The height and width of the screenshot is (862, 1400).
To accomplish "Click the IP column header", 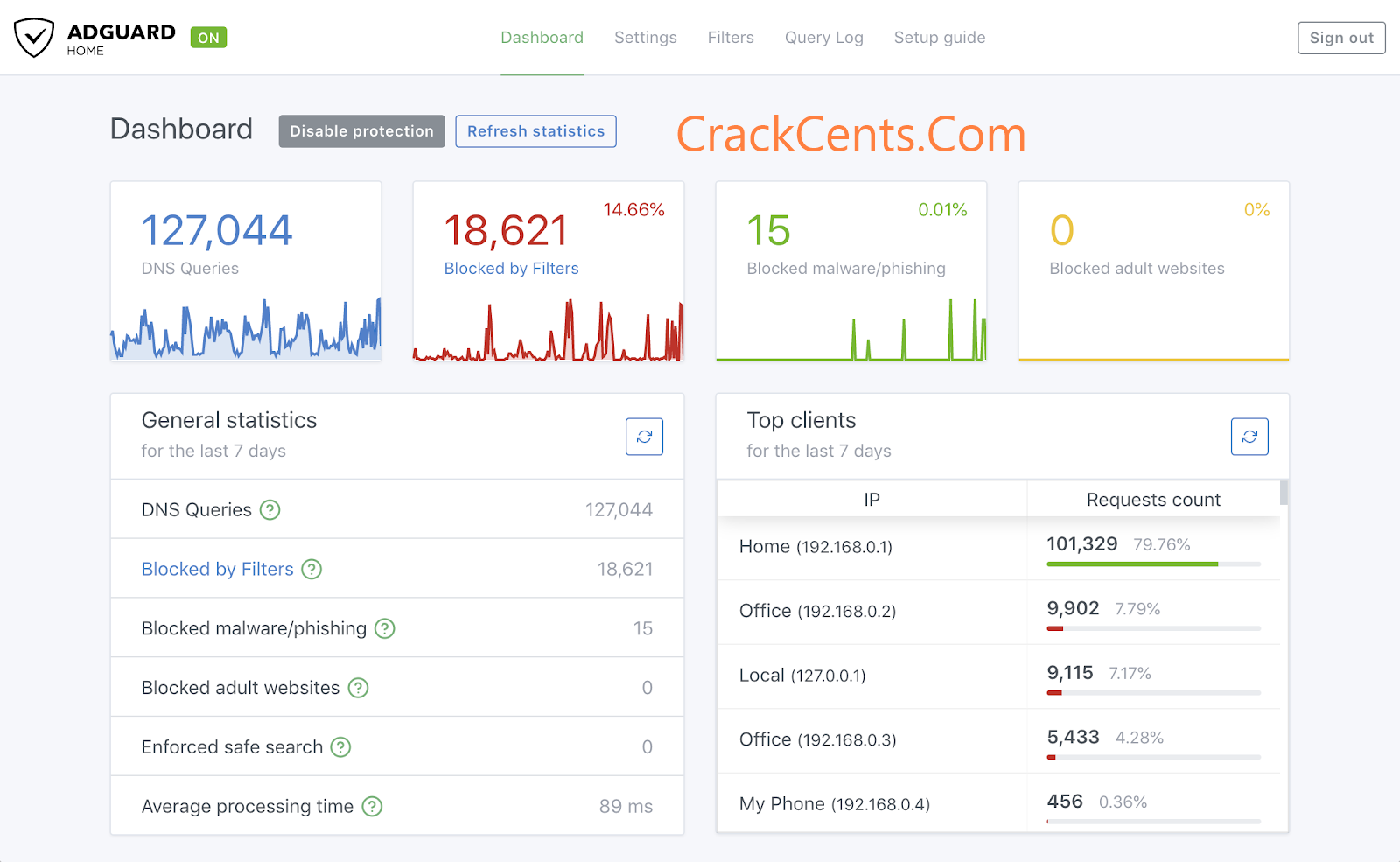I will pyautogui.click(x=871, y=500).
